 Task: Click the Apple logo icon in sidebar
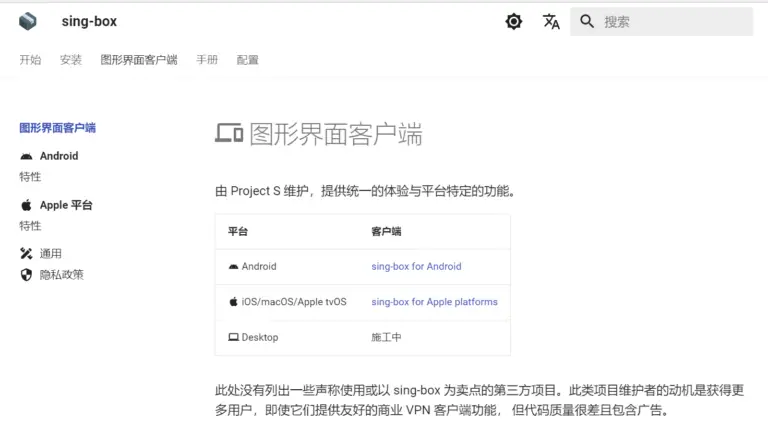click(x=26, y=205)
